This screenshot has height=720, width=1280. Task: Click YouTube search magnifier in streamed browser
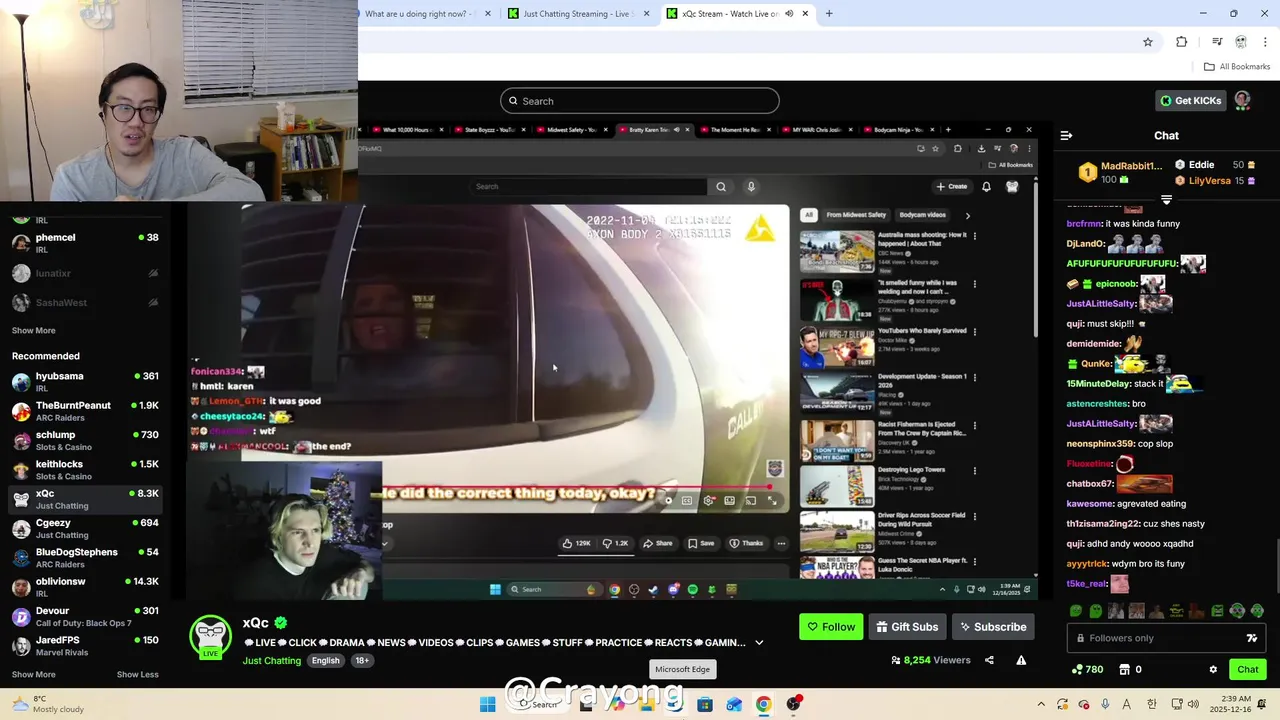pos(721,186)
